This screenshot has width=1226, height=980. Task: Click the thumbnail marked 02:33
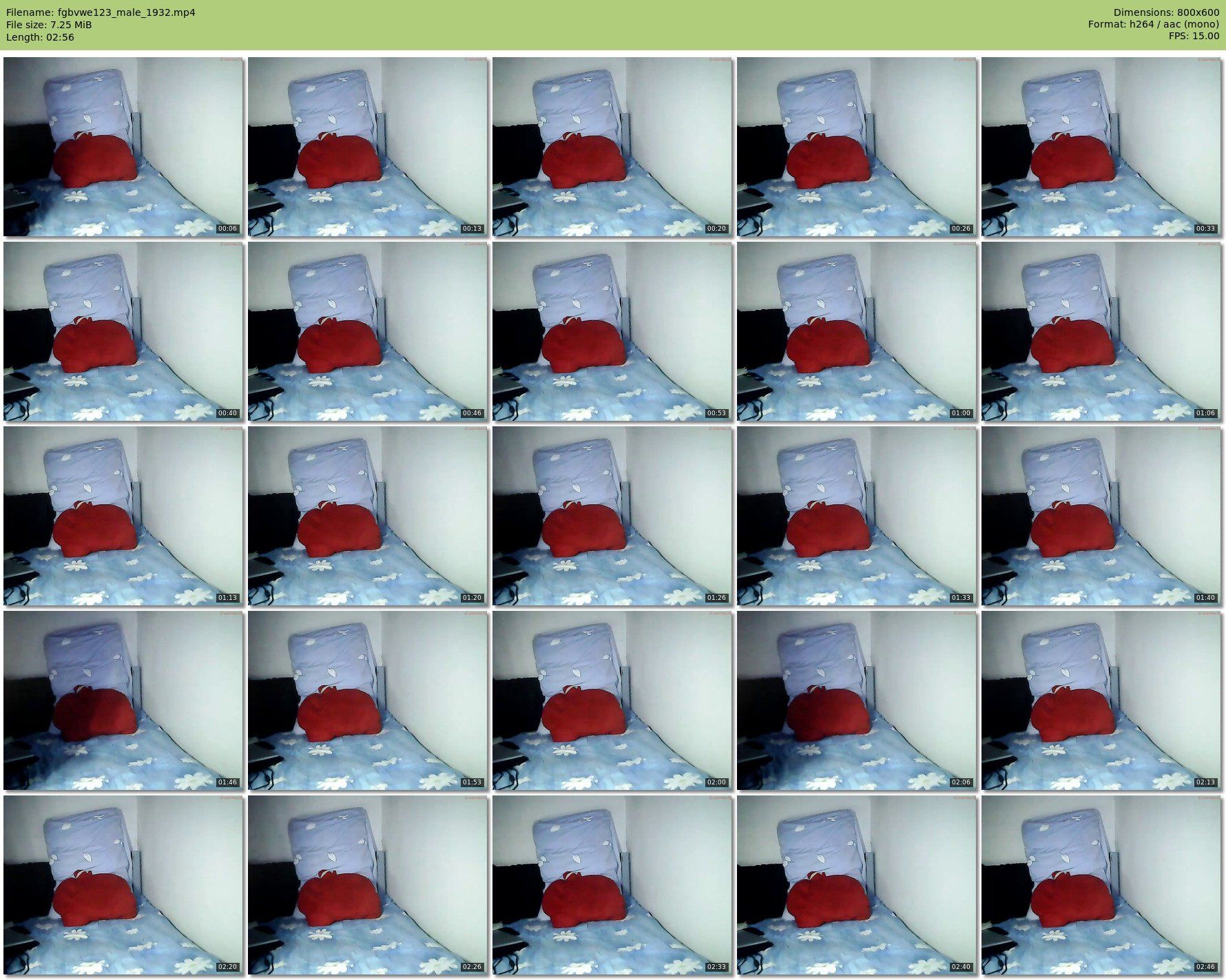pyautogui.click(x=612, y=885)
